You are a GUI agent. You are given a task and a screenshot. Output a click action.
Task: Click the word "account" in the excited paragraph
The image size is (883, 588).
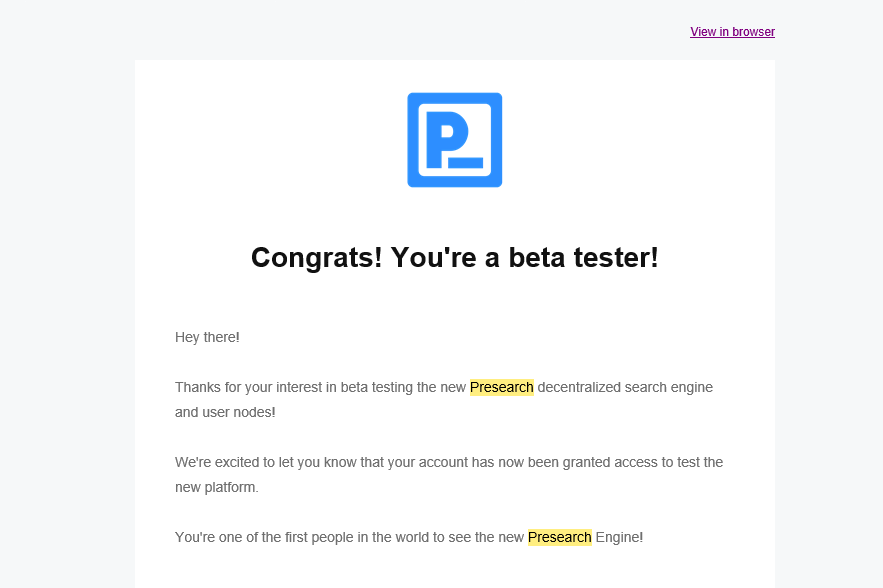coord(442,462)
